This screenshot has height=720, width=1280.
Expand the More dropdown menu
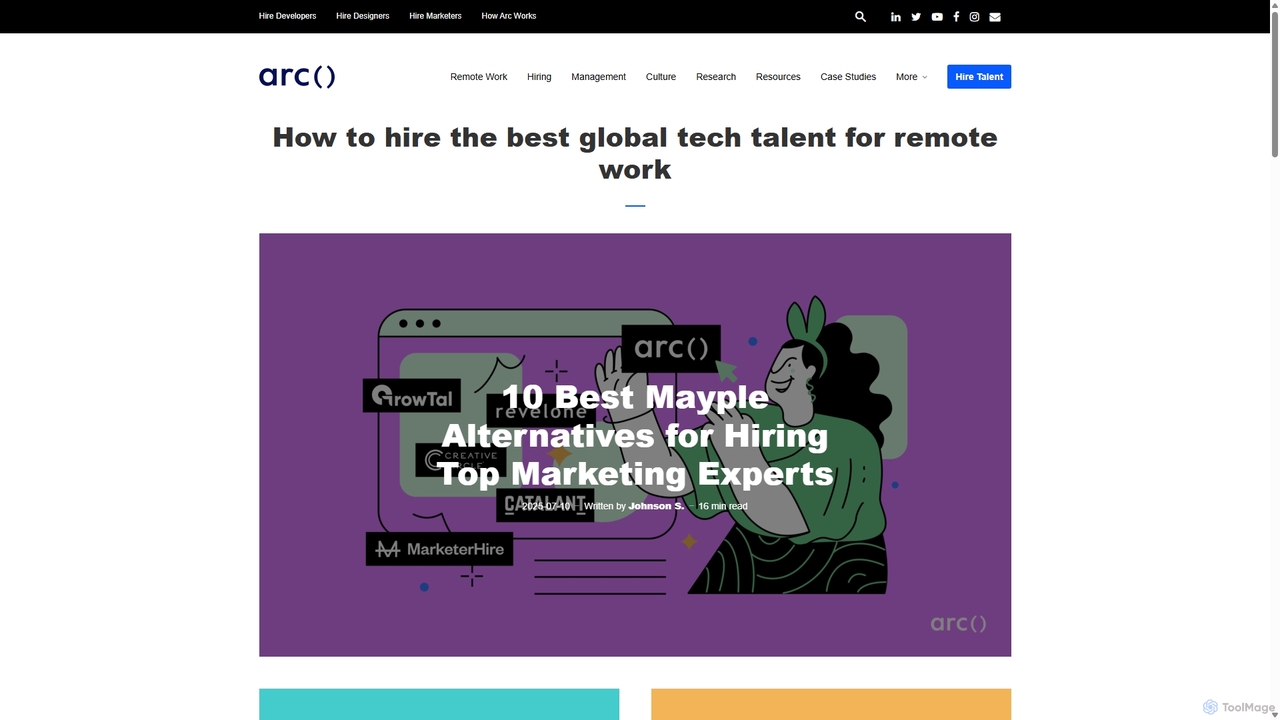911,77
